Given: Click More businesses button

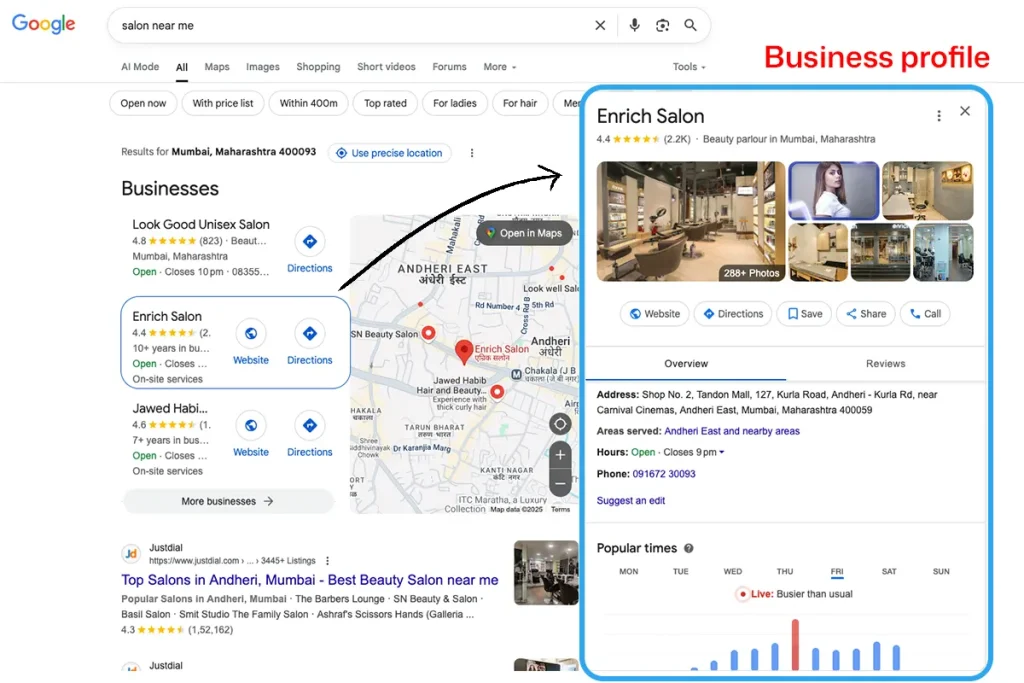Looking at the screenshot, I should pyautogui.click(x=227, y=501).
